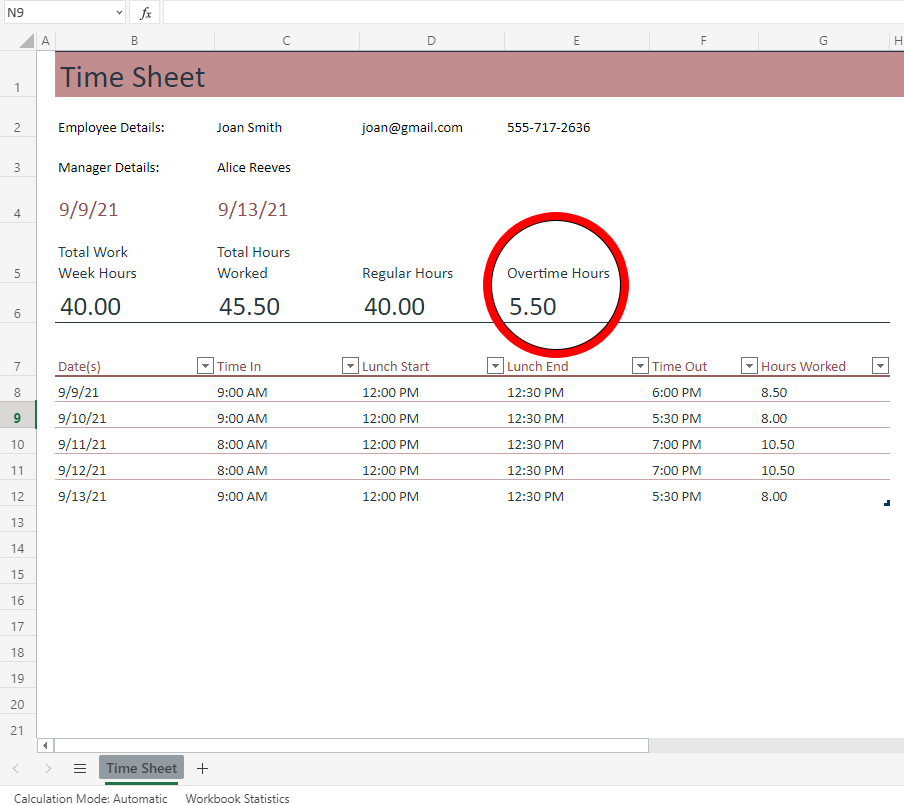Click the horizontal scroll left arrow
The height and width of the screenshot is (805, 904).
pyautogui.click(x=45, y=745)
